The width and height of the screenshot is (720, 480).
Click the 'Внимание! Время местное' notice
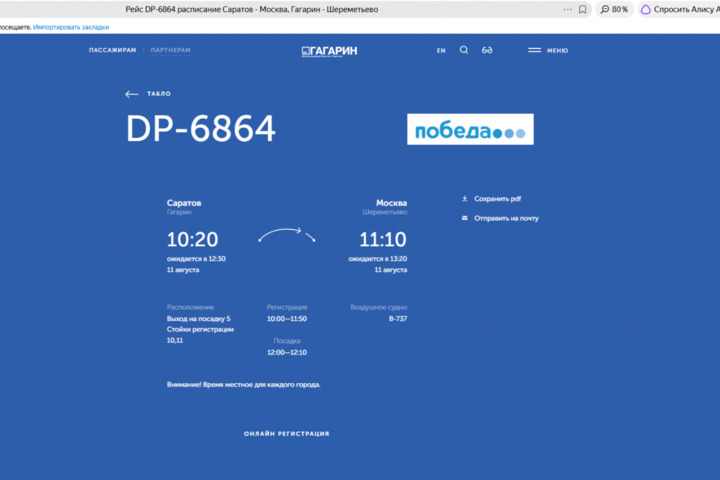click(243, 384)
